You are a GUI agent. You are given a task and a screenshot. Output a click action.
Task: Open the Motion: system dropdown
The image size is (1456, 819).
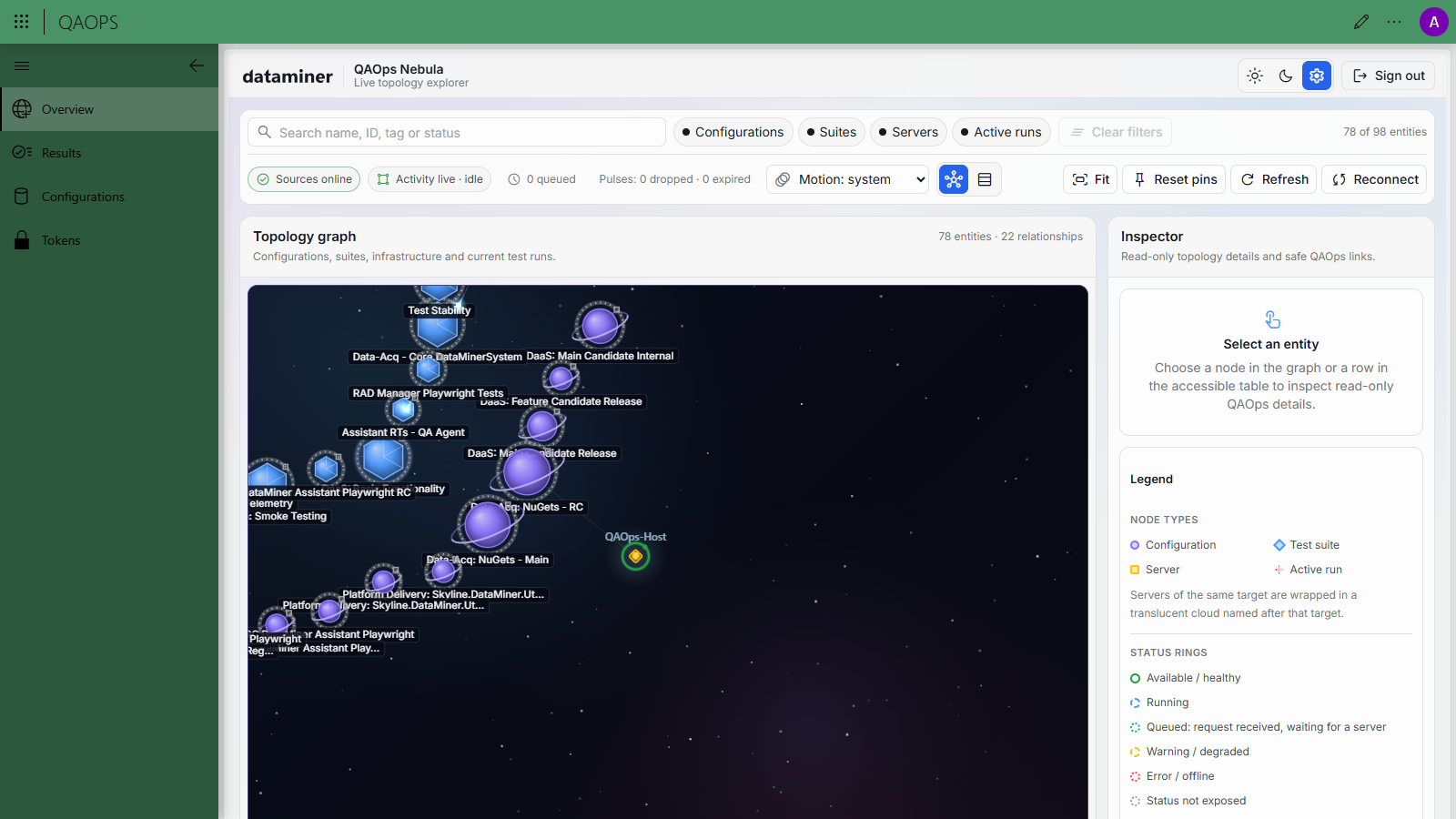click(848, 179)
